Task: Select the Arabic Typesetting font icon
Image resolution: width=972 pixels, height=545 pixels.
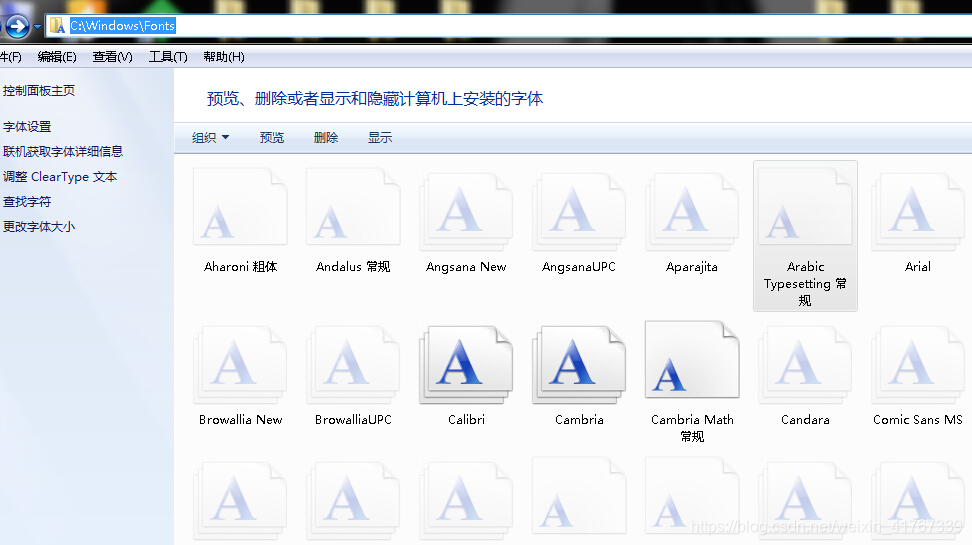Action: click(805, 207)
